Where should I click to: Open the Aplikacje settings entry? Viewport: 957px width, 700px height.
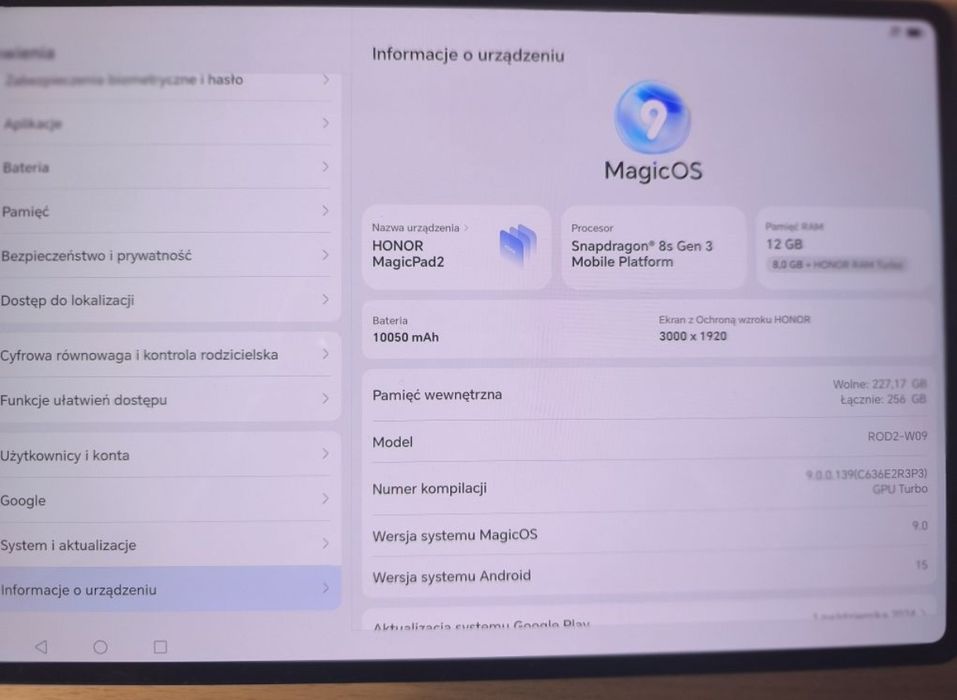pyautogui.click(x=168, y=124)
